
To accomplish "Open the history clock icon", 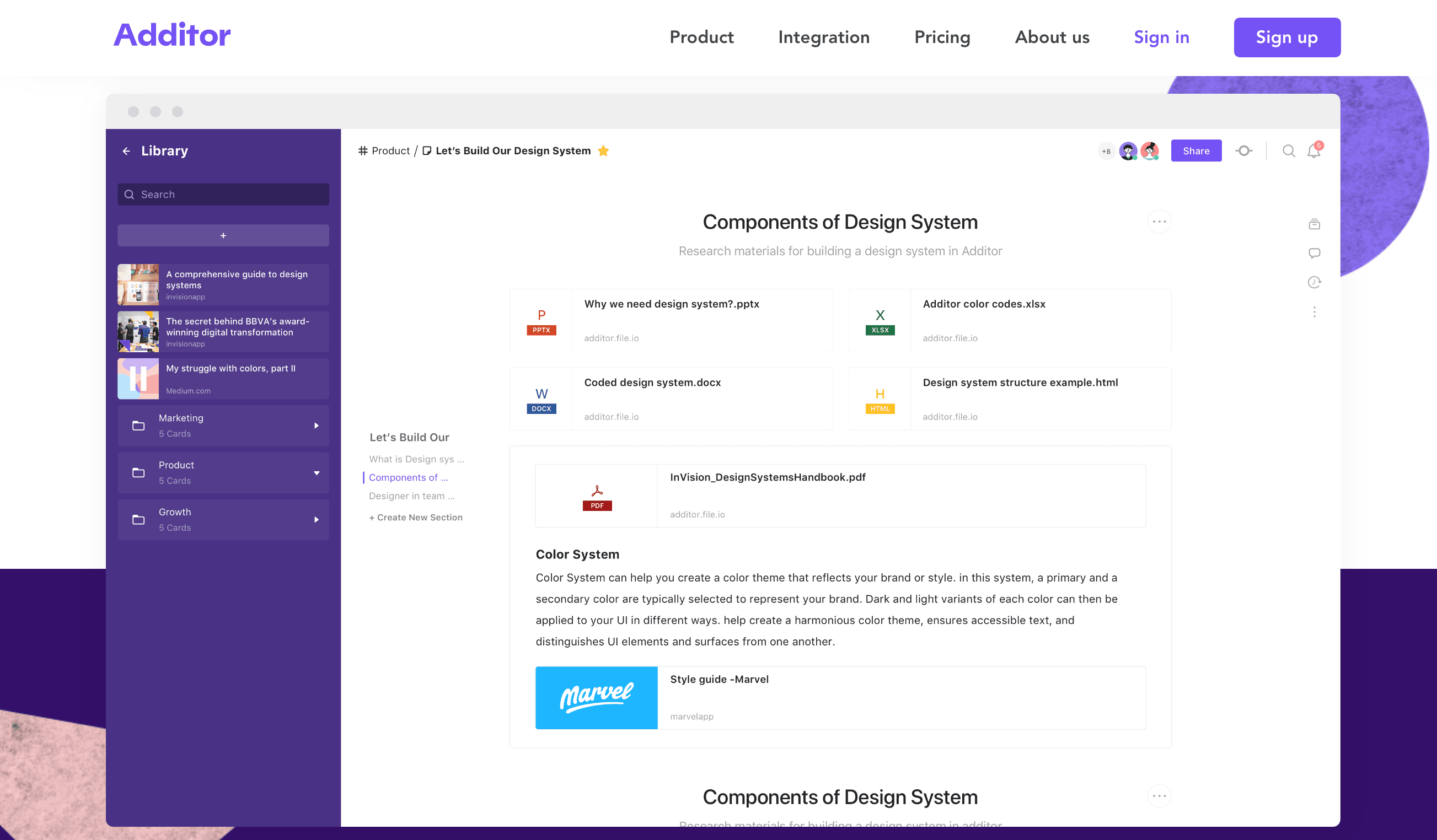I will point(1315,282).
